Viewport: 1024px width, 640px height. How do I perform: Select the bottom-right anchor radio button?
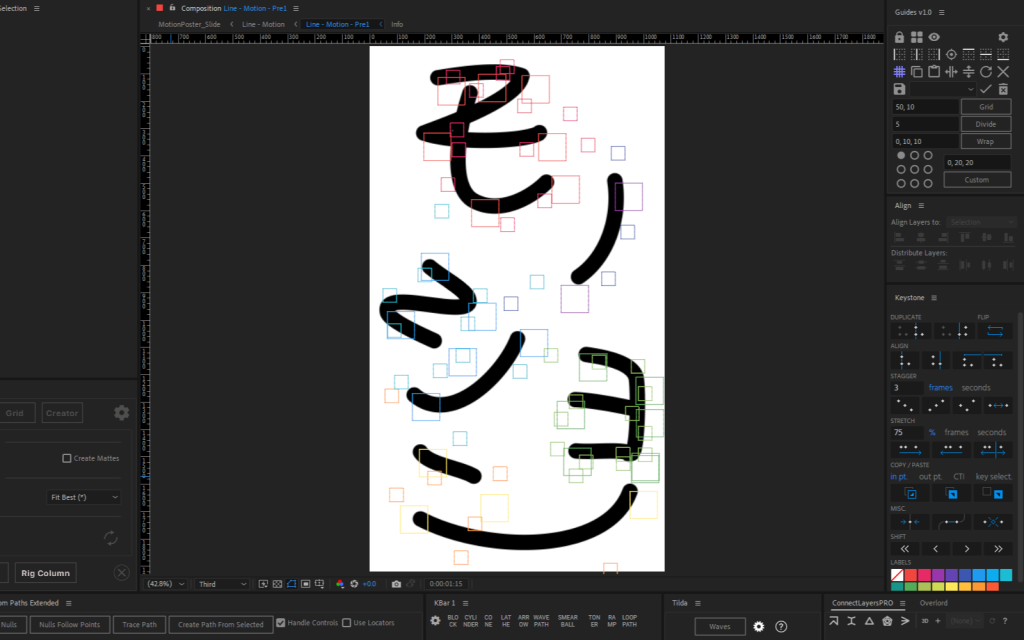click(928, 184)
